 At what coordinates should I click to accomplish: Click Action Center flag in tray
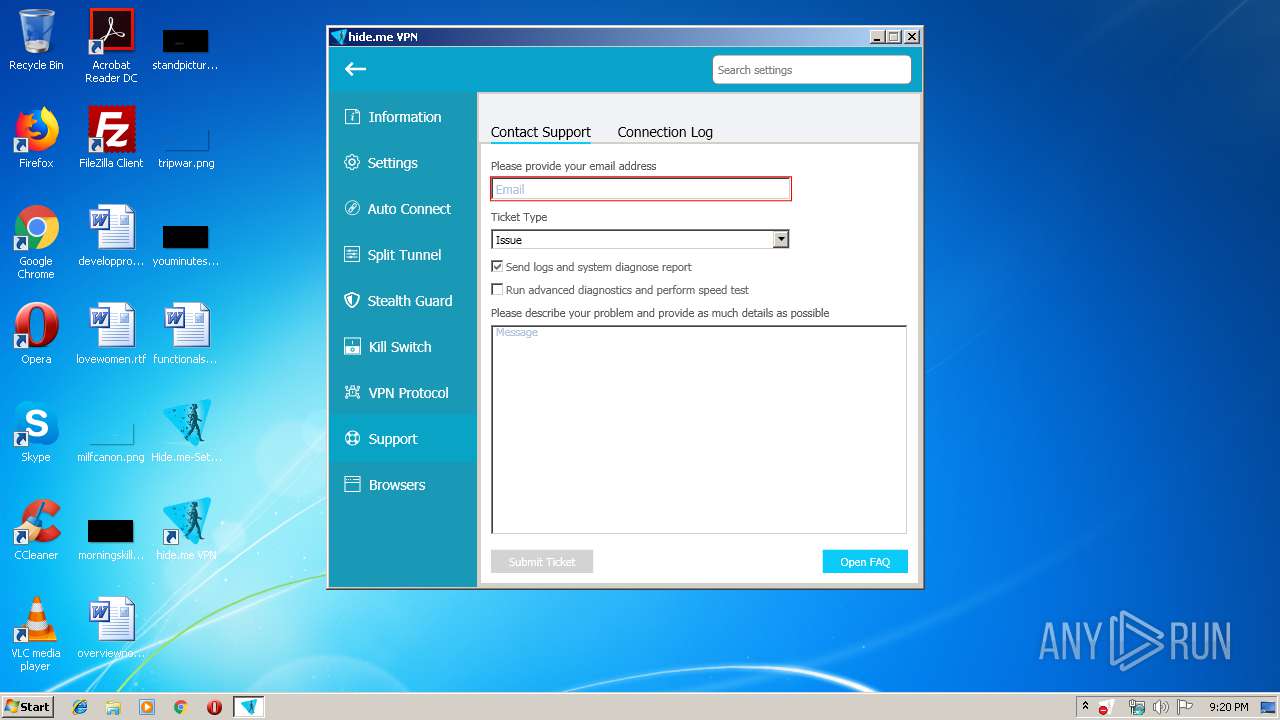click(1185, 707)
